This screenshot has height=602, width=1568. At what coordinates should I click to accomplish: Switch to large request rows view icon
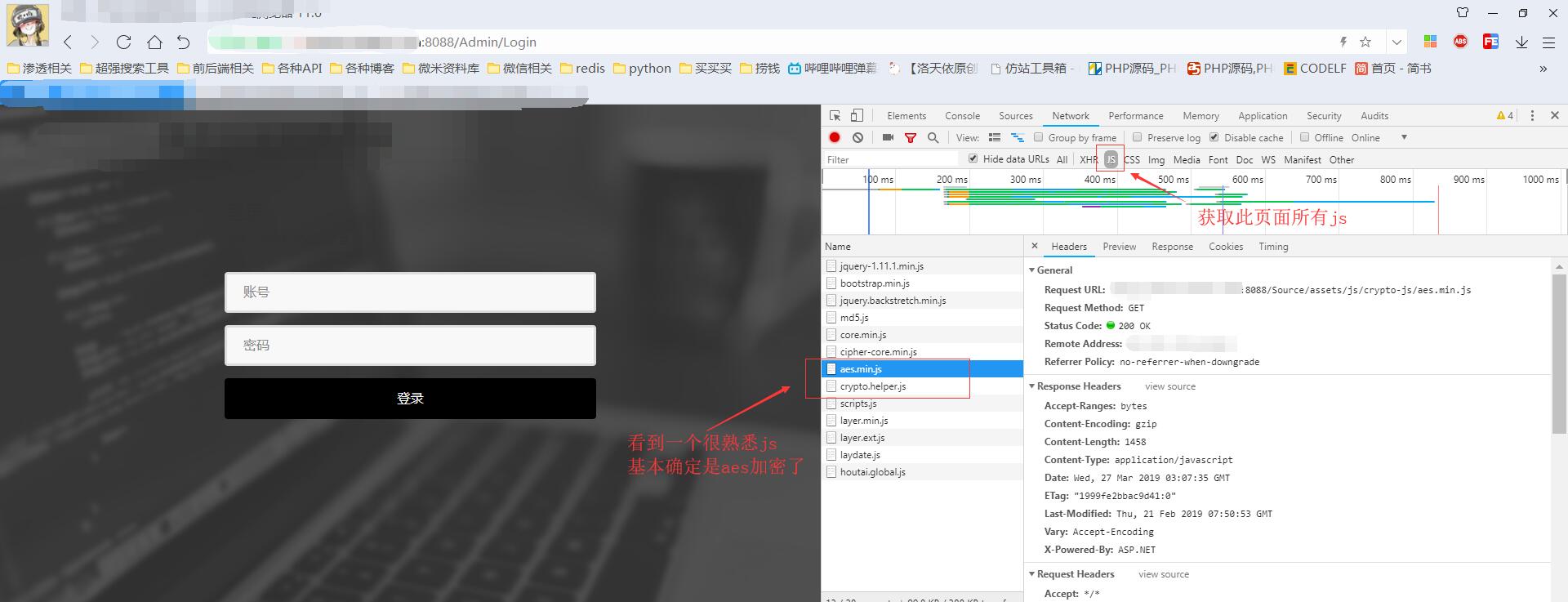coord(995,137)
